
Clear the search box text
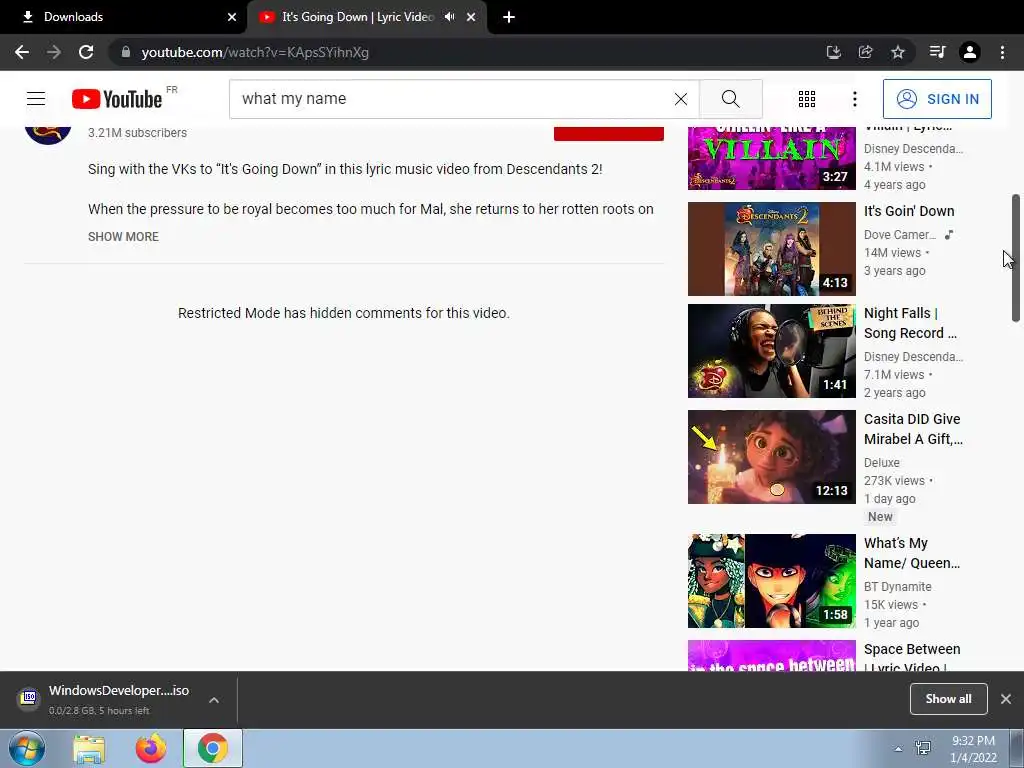pyautogui.click(x=680, y=99)
